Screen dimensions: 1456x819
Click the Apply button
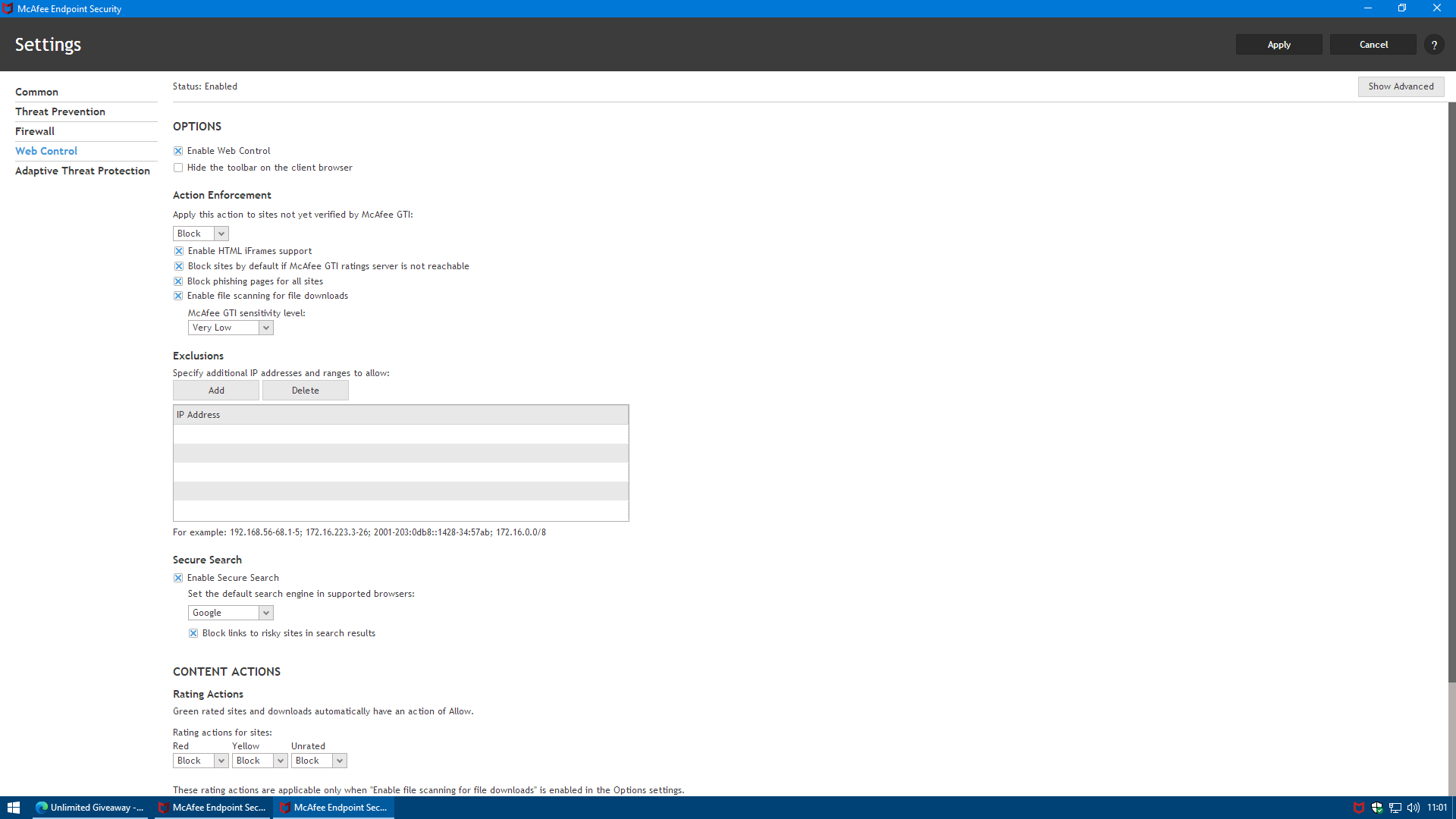pyautogui.click(x=1279, y=45)
